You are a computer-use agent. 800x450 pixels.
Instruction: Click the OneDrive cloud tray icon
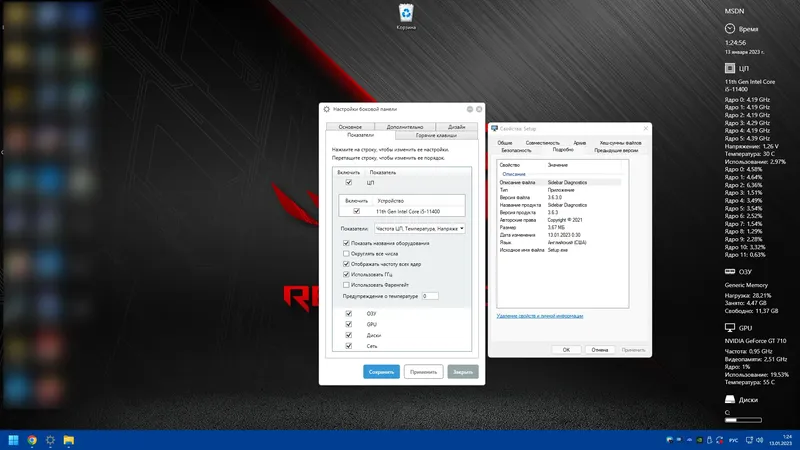(689, 440)
